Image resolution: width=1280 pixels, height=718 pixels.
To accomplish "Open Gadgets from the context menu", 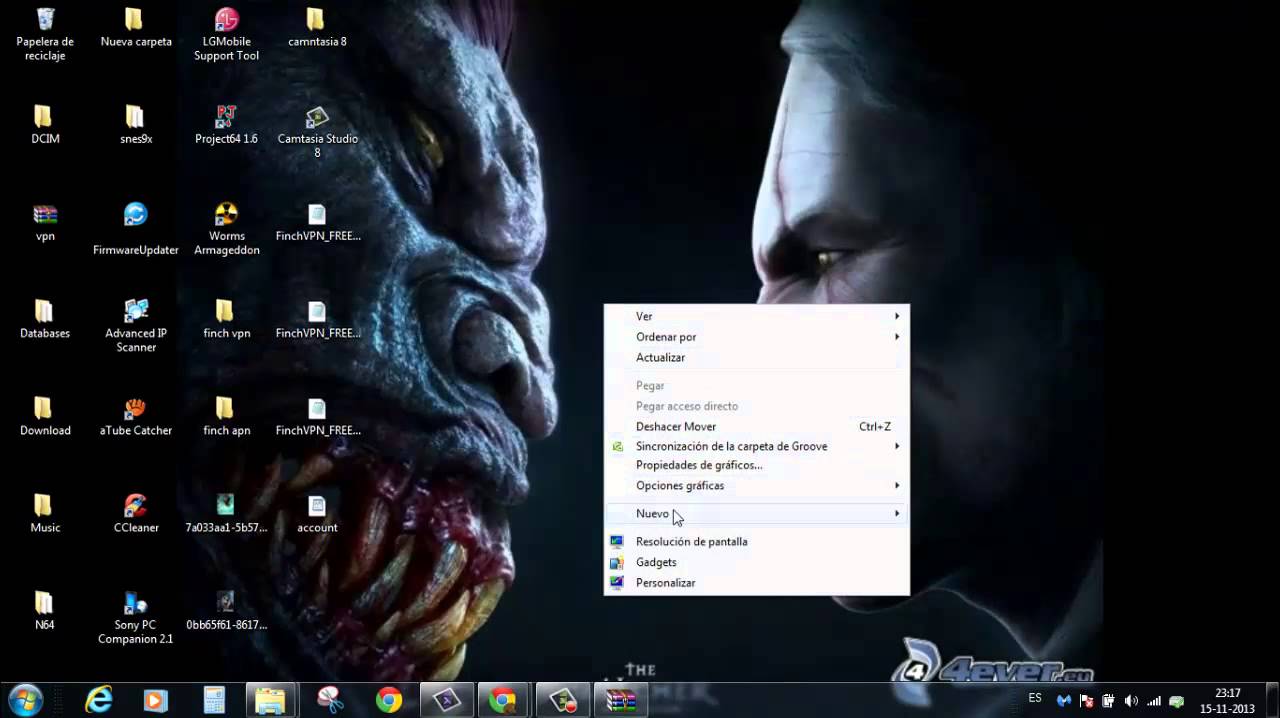I will (756, 562).
